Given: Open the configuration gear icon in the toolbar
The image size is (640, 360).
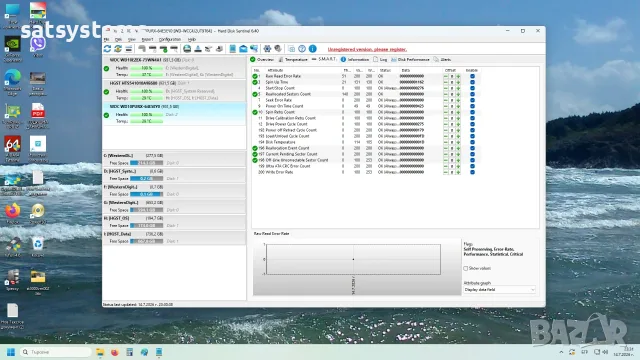Looking at the screenshot, I should pyautogui.click(x=267, y=49).
